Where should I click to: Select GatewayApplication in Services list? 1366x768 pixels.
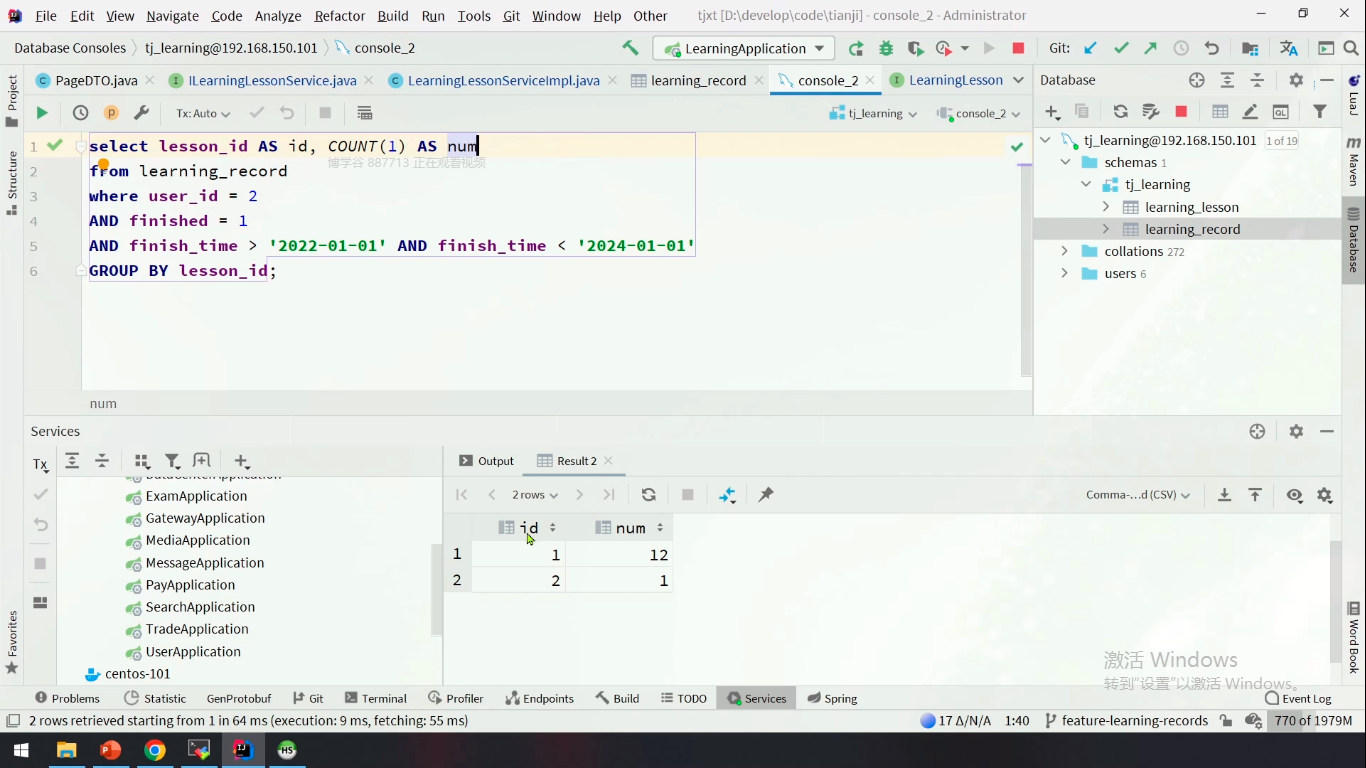pyautogui.click(x=205, y=518)
